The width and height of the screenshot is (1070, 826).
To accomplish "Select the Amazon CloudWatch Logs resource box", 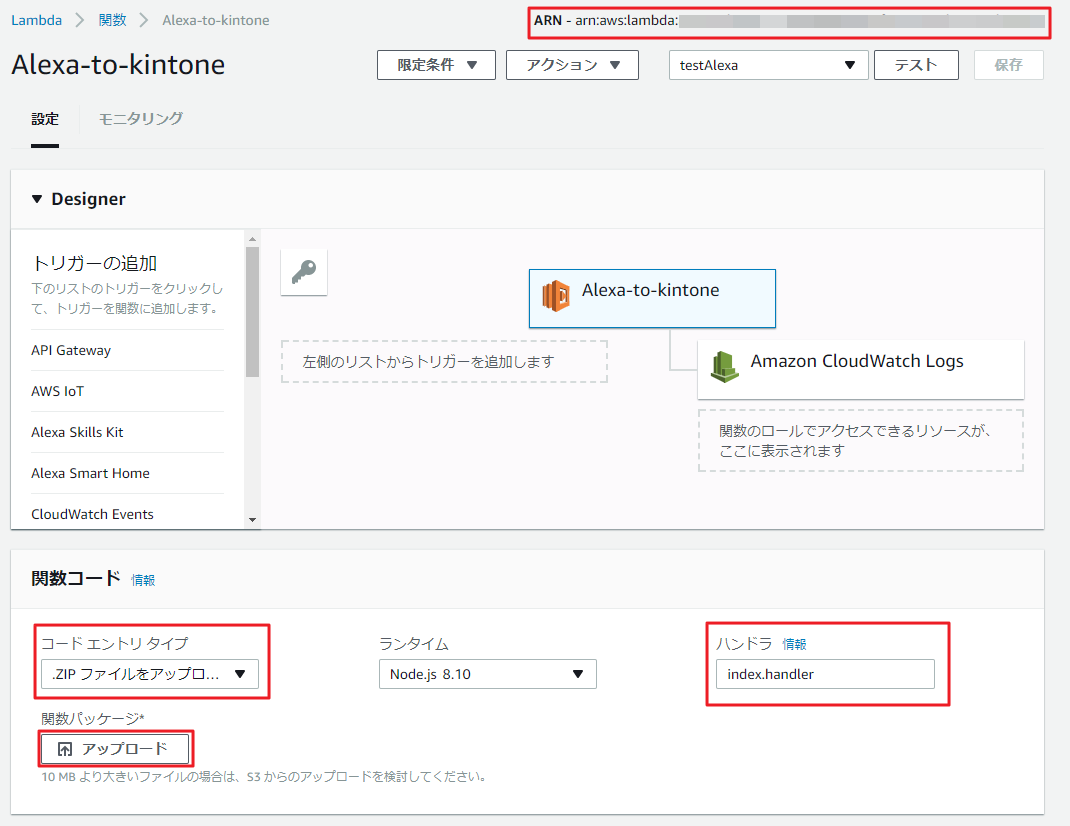I will pyautogui.click(x=861, y=369).
